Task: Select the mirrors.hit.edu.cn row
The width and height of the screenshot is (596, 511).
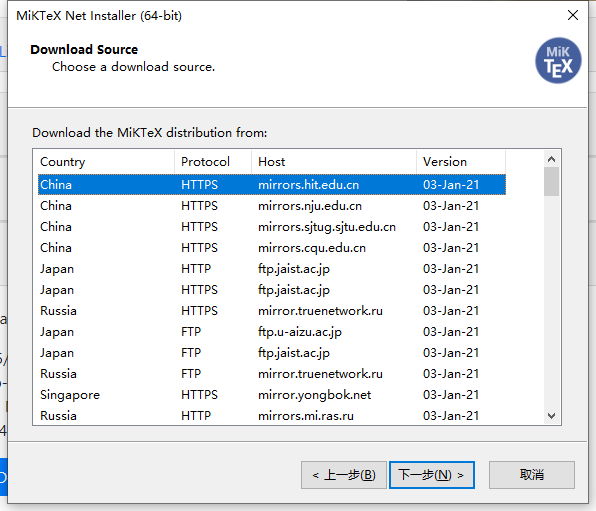Action: 272,185
